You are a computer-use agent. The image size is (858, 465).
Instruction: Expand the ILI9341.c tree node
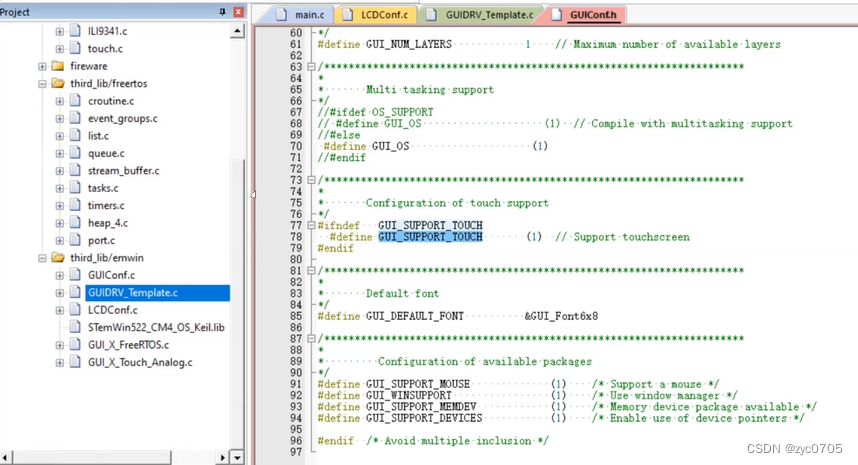point(59,31)
